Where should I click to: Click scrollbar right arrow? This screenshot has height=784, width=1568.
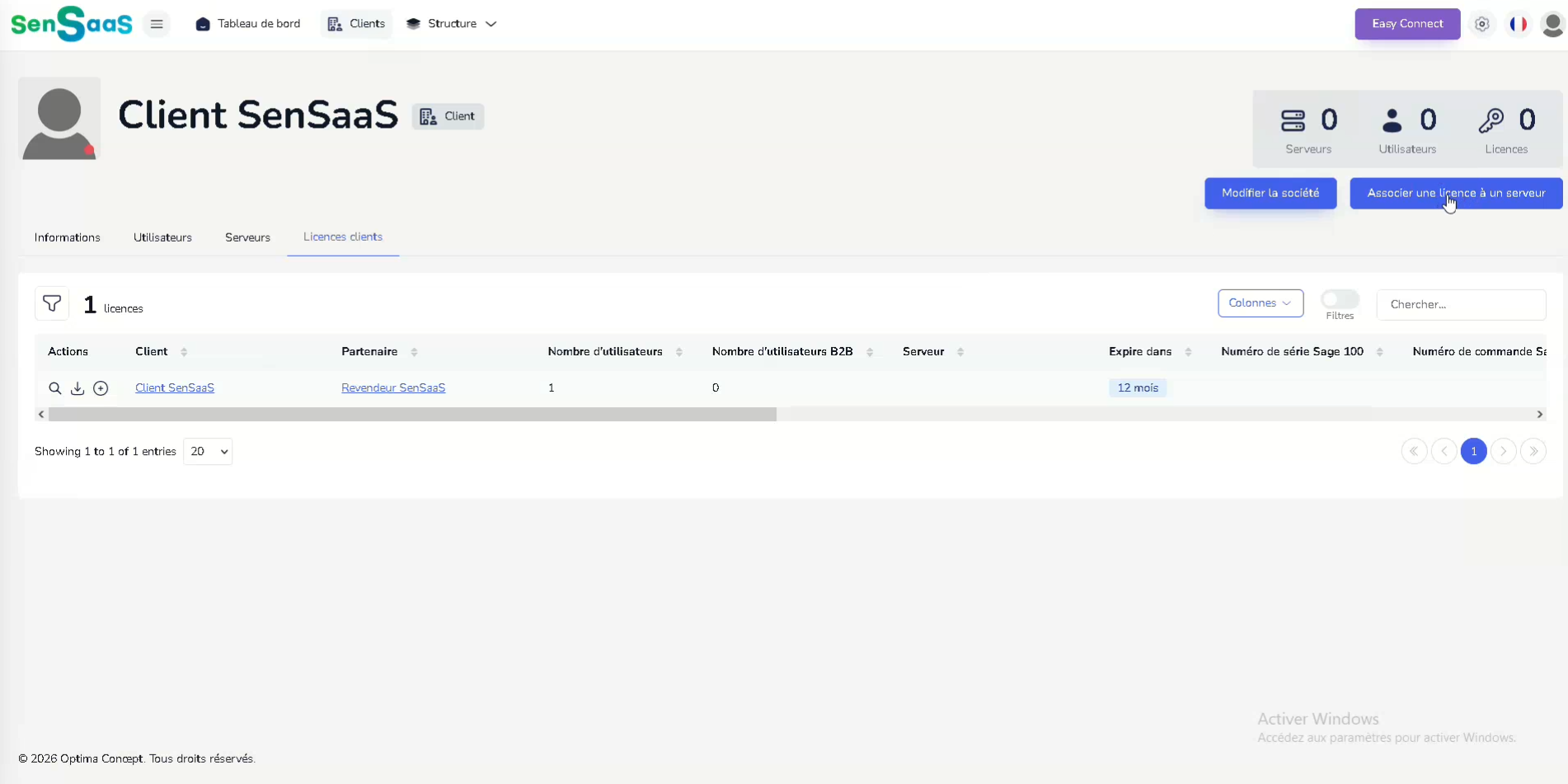coord(1539,415)
